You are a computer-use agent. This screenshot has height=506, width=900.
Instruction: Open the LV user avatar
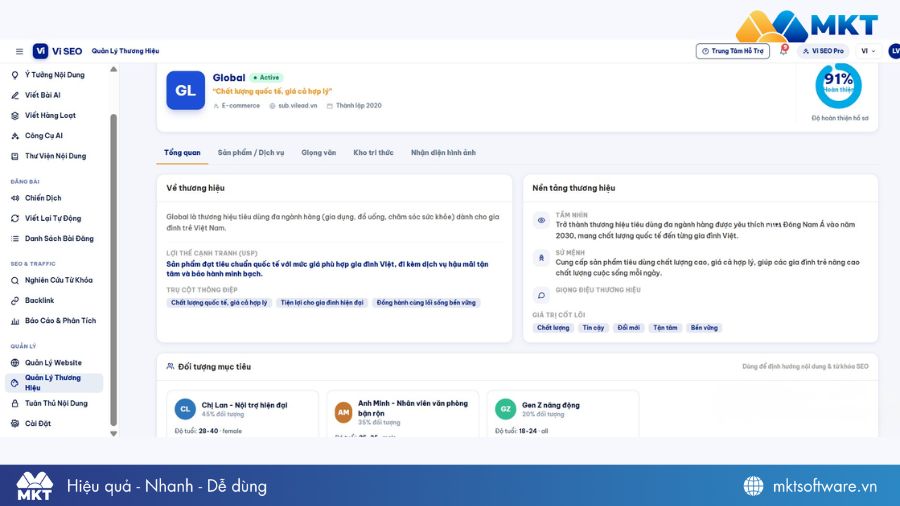(x=894, y=51)
